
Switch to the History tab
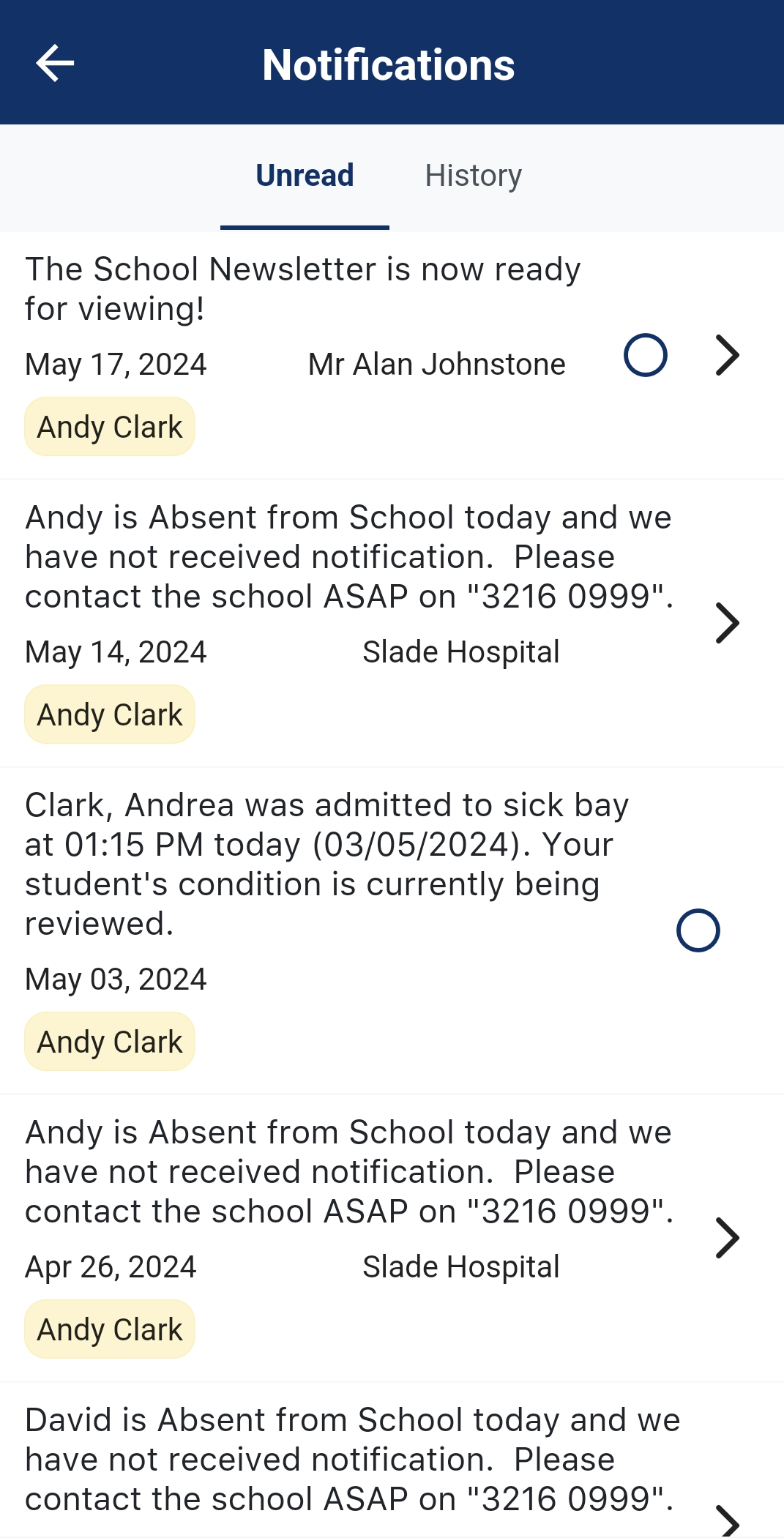click(473, 176)
